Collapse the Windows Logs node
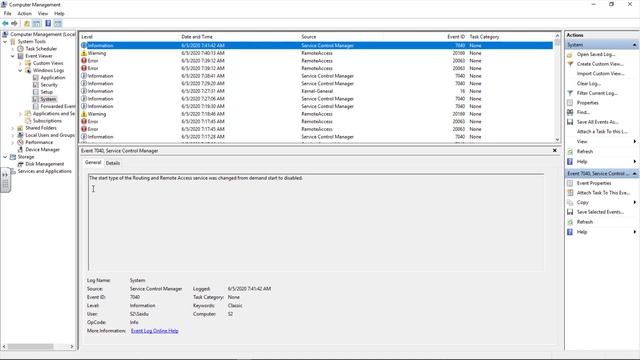Screen dimensions: 640x360 20,70
